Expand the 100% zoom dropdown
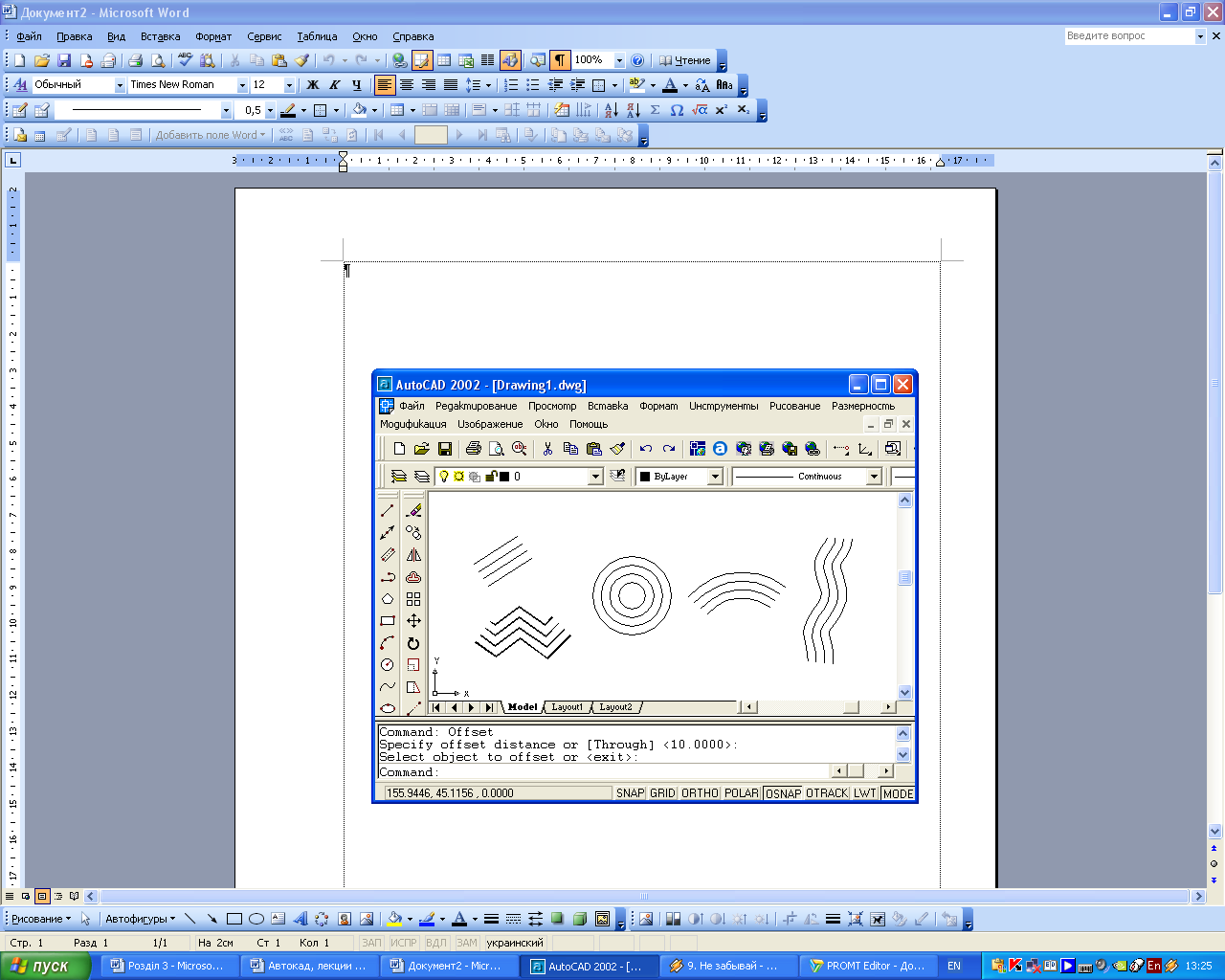Image resolution: width=1225 pixels, height=980 pixels. tap(619, 60)
